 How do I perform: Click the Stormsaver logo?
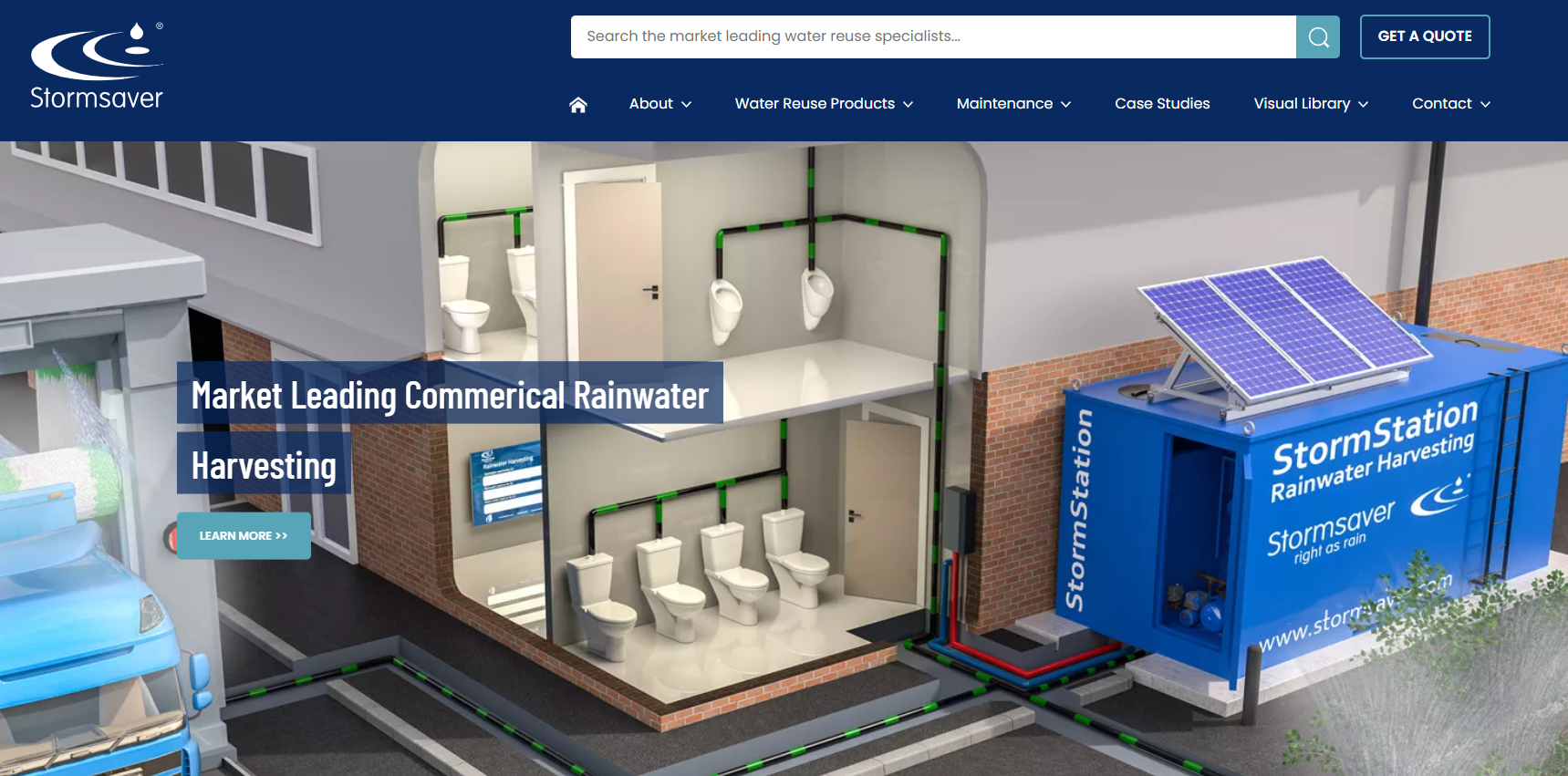tap(97, 66)
